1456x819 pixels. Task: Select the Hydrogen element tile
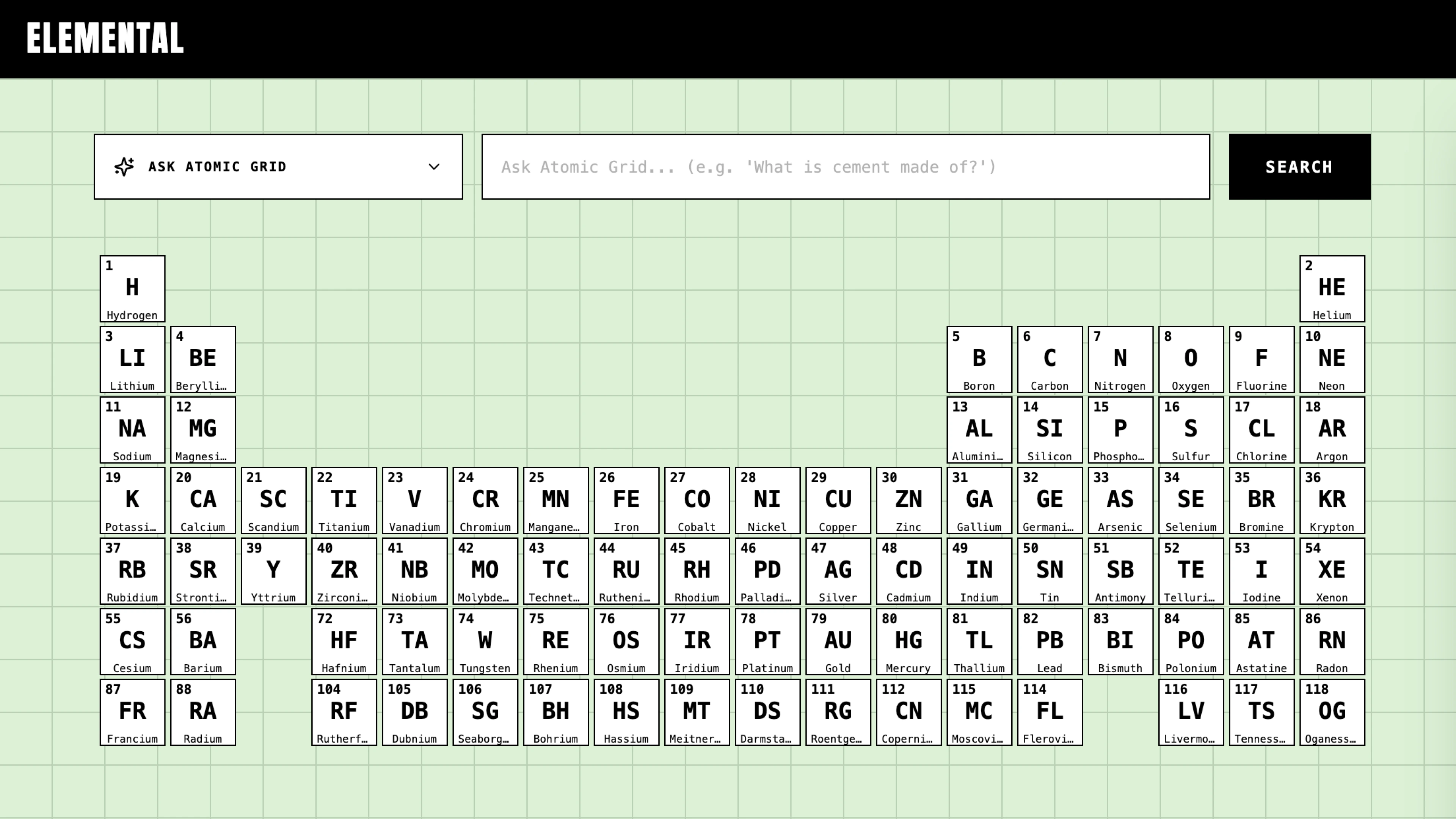click(x=132, y=288)
